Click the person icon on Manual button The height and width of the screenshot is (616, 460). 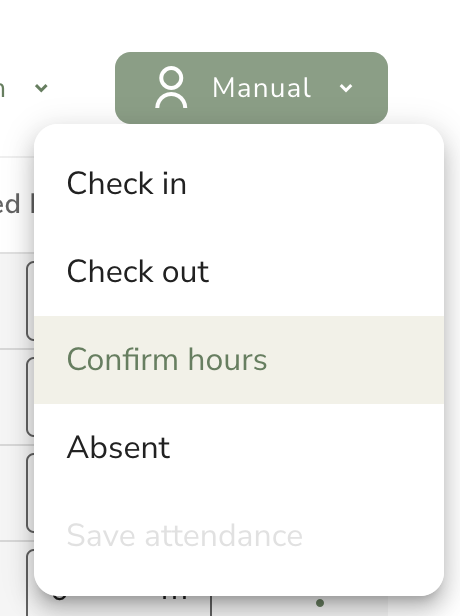pyautogui.click(x=171, y=87)
